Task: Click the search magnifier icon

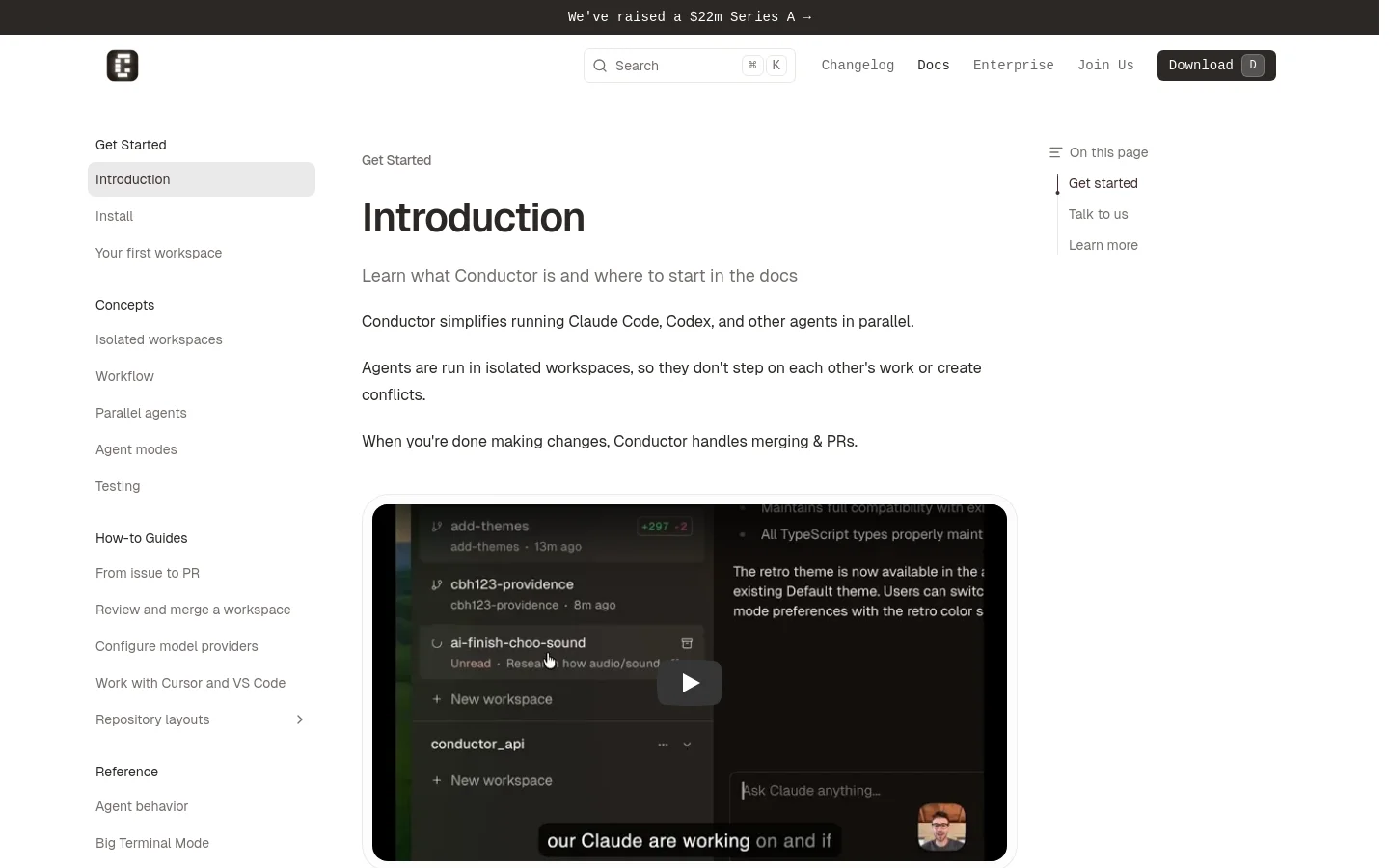Action: [600, 66]
